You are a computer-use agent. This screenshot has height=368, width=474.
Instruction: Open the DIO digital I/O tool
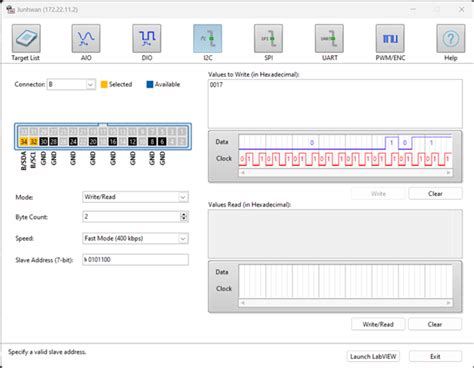click(x=147, y=39)
